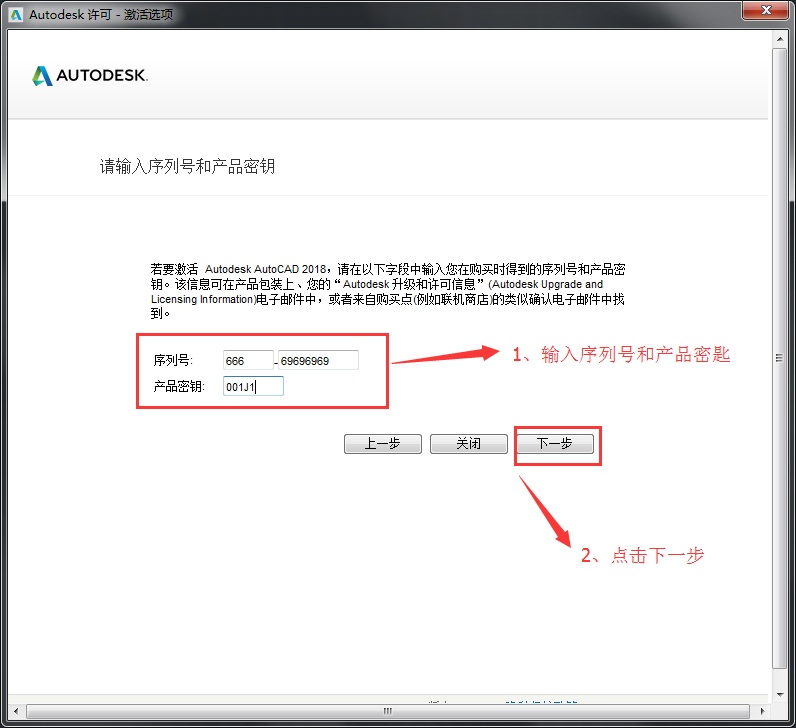This screenshot has height=728, width=796.
Task: Click the 序列号 field label
Action: [x=172, y=360]
